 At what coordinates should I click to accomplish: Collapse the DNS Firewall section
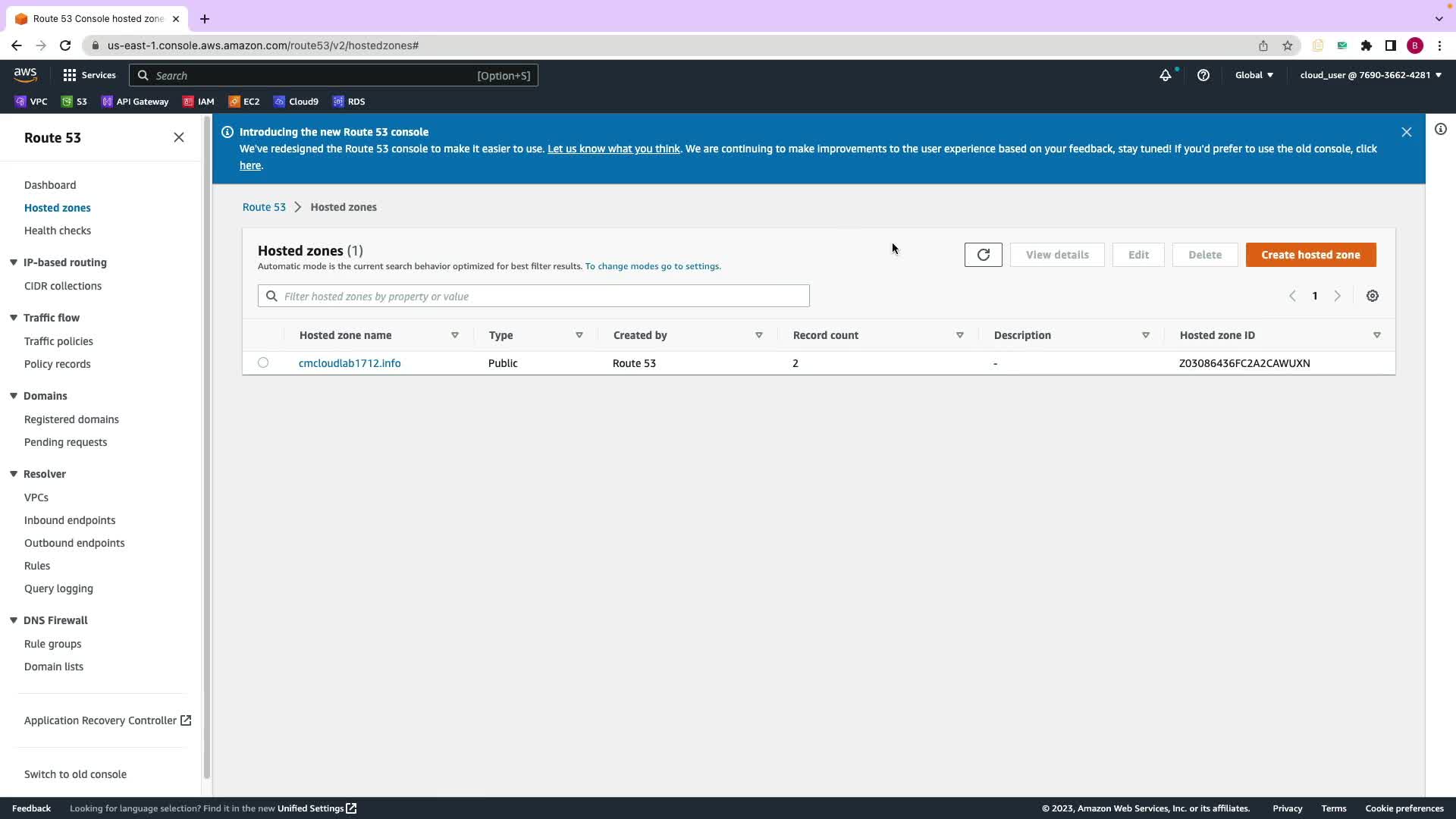pyautogui.click(x=14, y=620)
